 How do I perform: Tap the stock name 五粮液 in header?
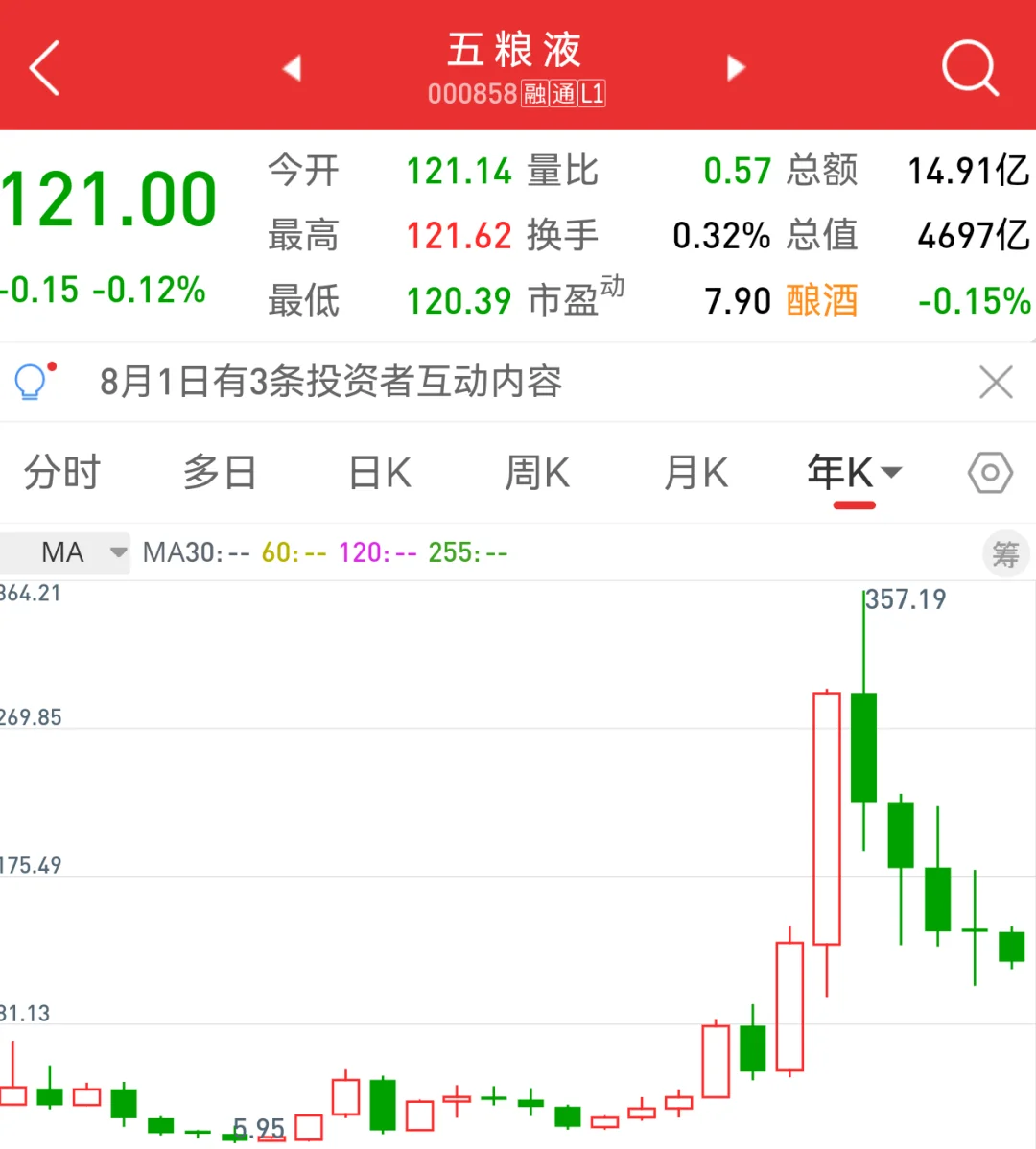[515, 50]
